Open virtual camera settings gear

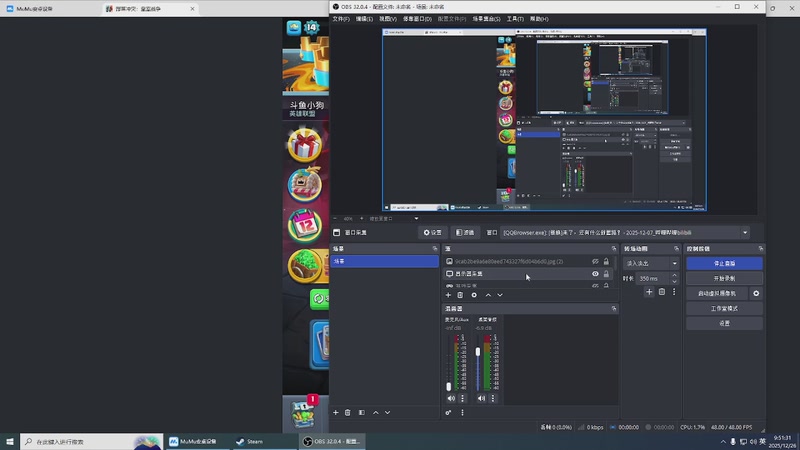tap(756, 293)
